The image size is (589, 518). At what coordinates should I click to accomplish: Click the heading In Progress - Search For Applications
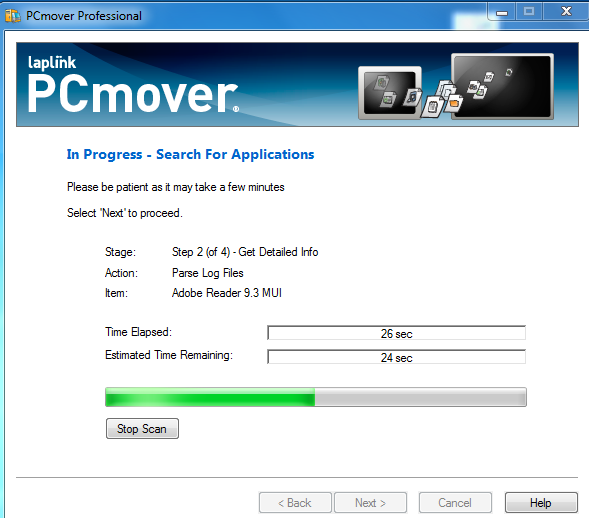[x=190, y=154]
